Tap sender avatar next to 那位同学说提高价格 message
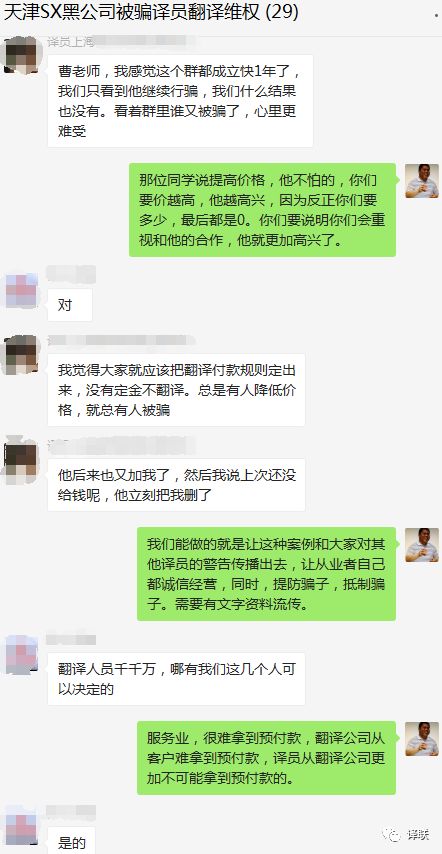Image resolution: width=442 pixels, height=854 pixels. (x=422, y=180)
